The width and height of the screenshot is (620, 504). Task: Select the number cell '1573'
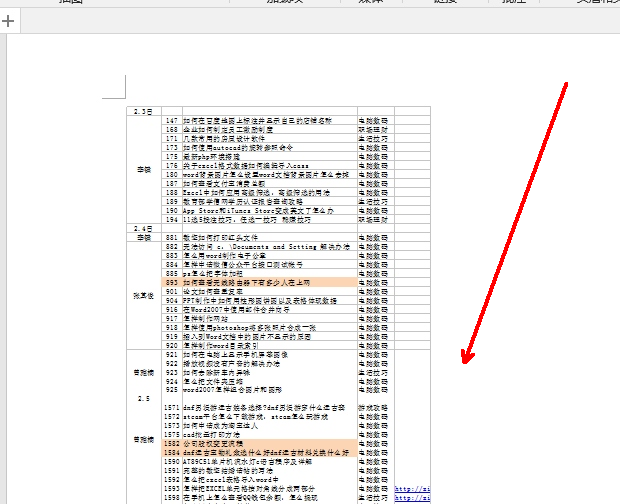click(x=172, y=426)
